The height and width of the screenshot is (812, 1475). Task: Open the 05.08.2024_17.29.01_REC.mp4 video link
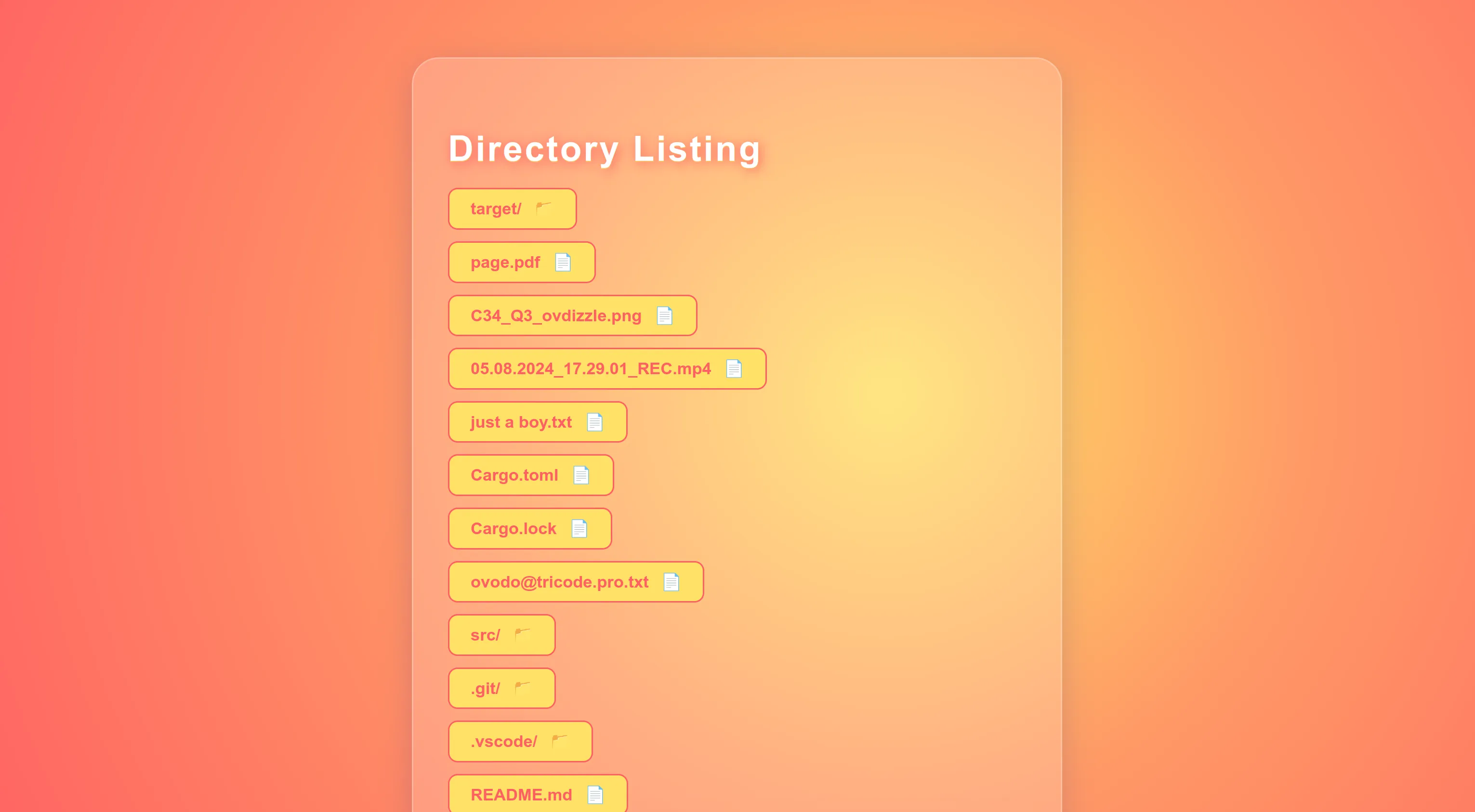(591, 369)
